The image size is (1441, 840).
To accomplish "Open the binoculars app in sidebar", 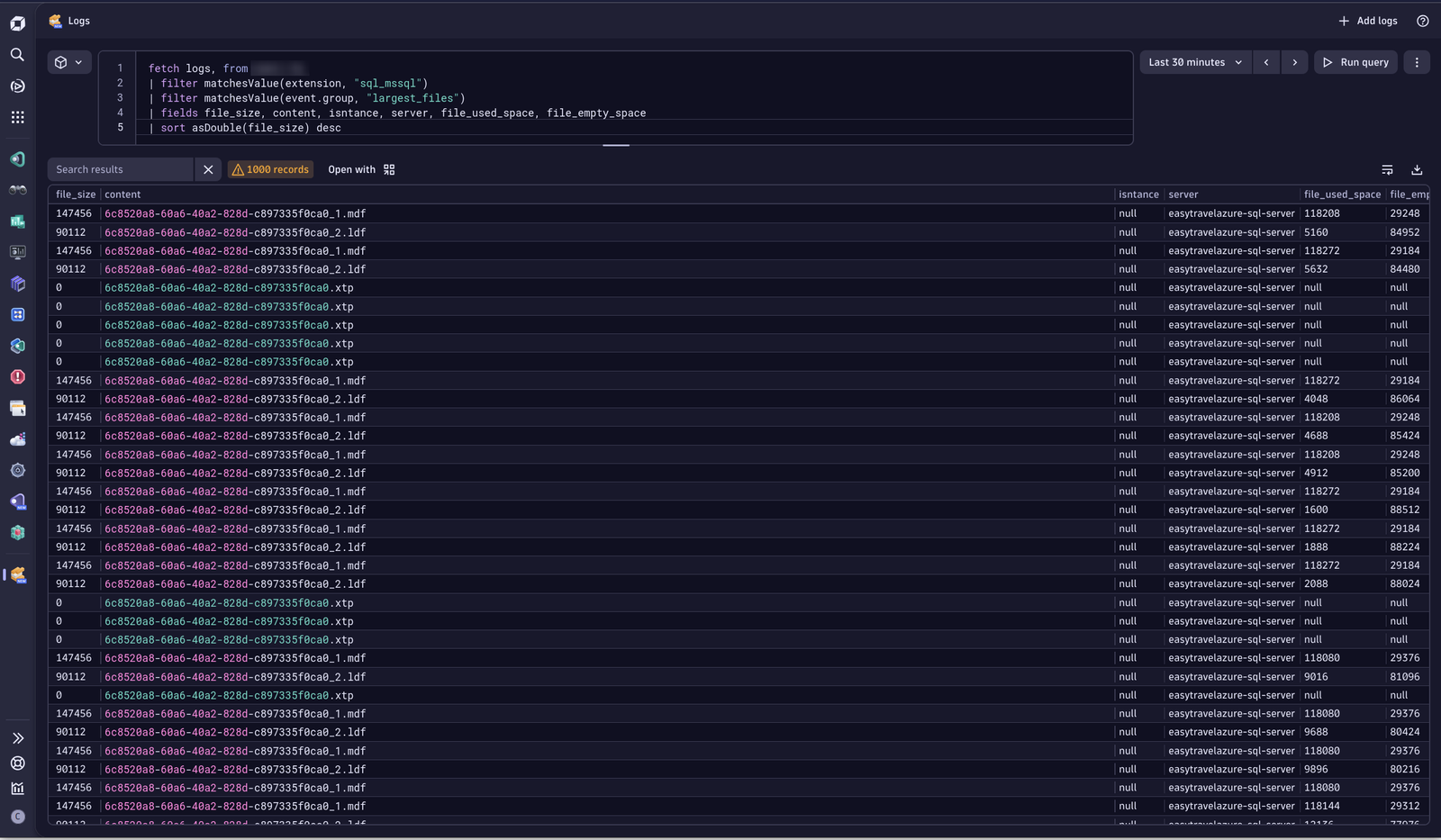I will click(17, 190).
